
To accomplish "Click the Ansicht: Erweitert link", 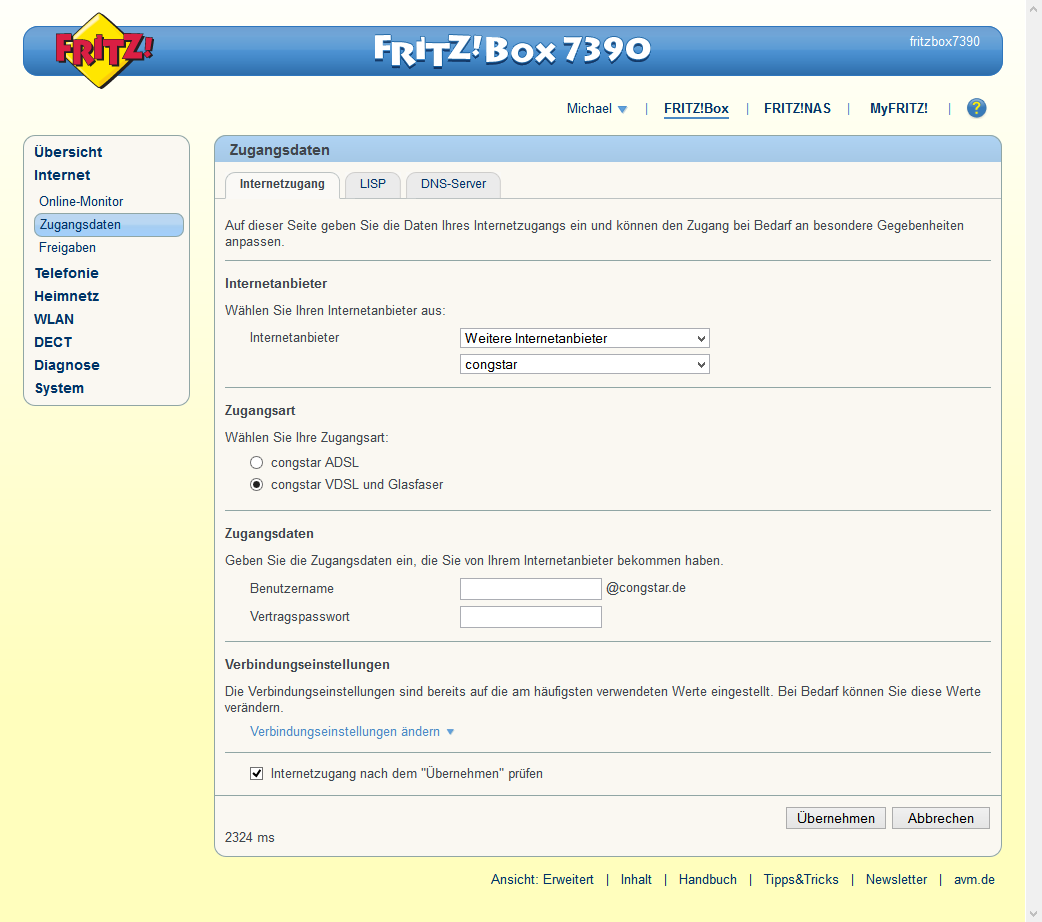I will [542, 880].
